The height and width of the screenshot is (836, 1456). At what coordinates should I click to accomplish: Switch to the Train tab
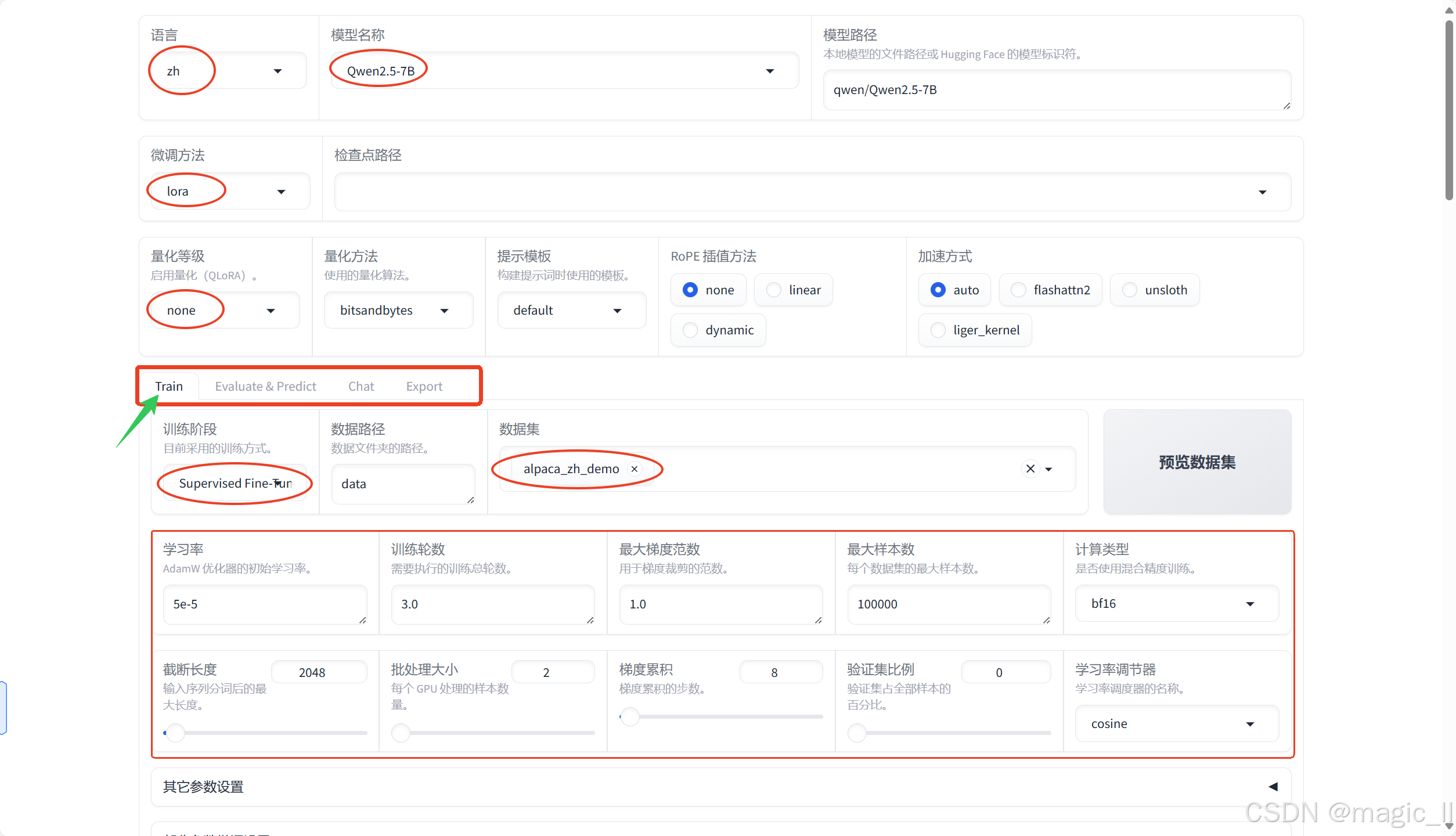(x=169, y=386)
